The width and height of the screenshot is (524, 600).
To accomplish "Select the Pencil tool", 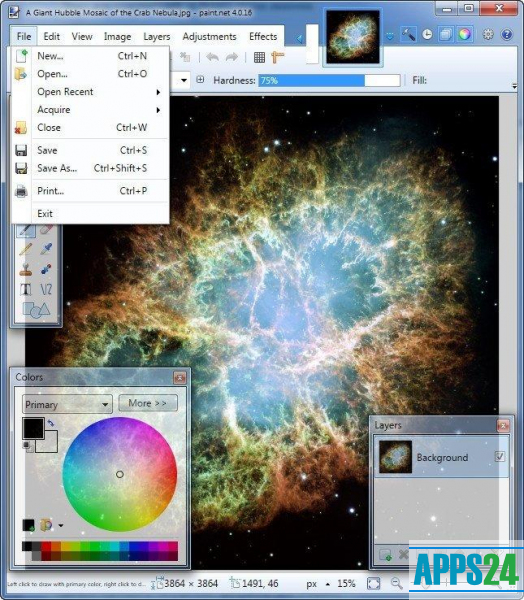I will pyautogui.click(x=26, y=249).
